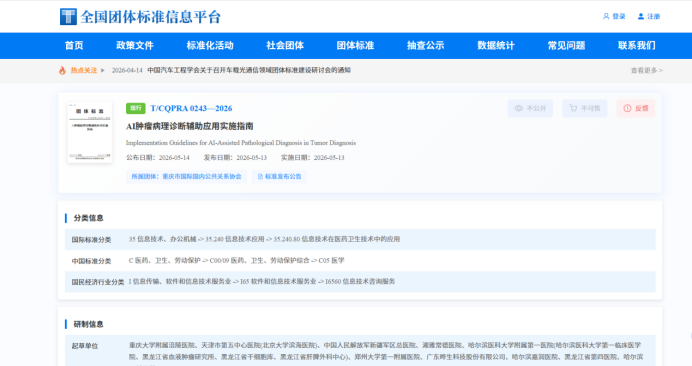Open the 常见问题 menu

(x=566, y=45)
